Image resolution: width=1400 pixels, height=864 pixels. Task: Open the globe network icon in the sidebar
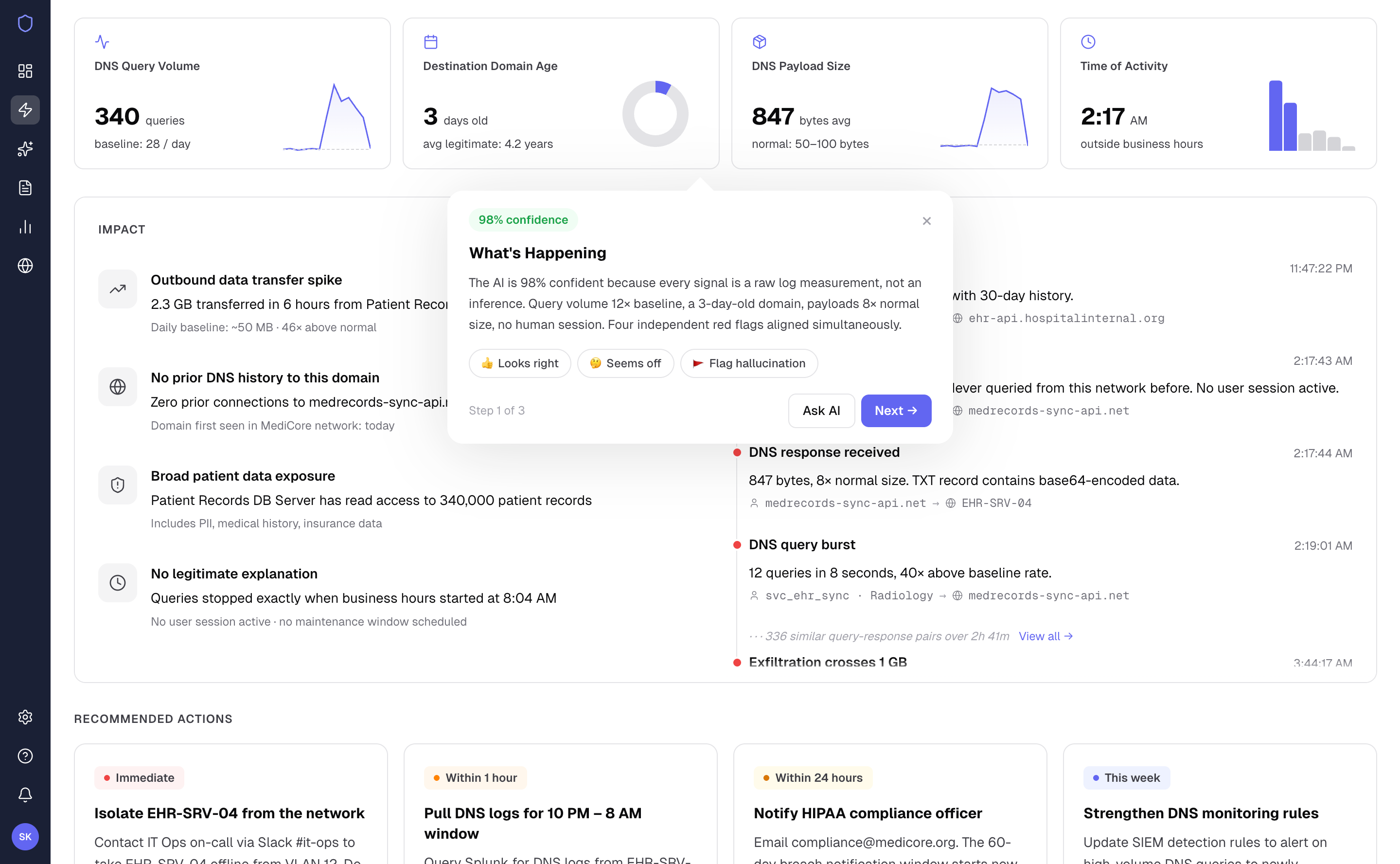point(25,266)
